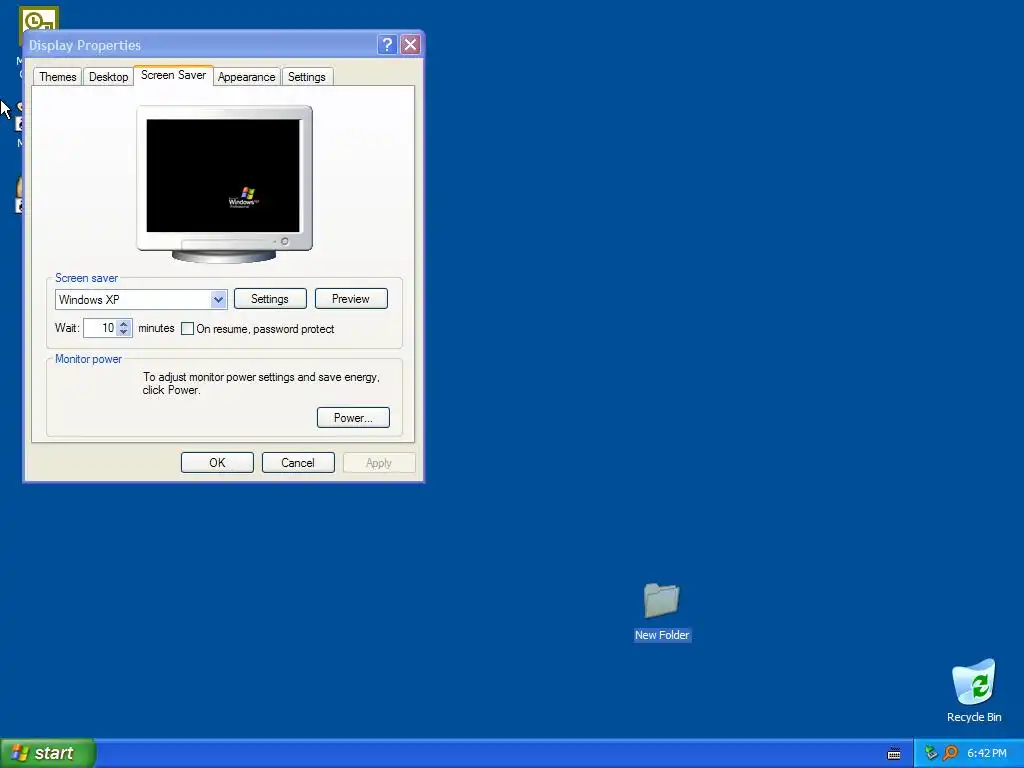This screenshot has width=1024, height=768.
Task: Confirm with the OK button
Action: coord(217,462)
